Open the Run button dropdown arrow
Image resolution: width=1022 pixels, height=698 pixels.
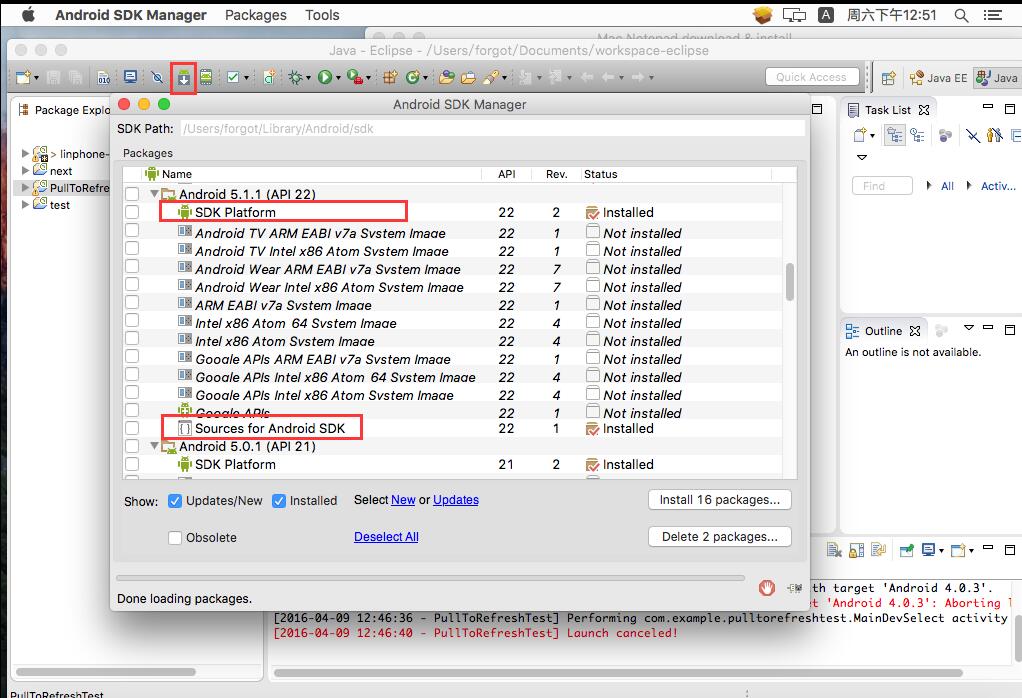tap(338, 78)
